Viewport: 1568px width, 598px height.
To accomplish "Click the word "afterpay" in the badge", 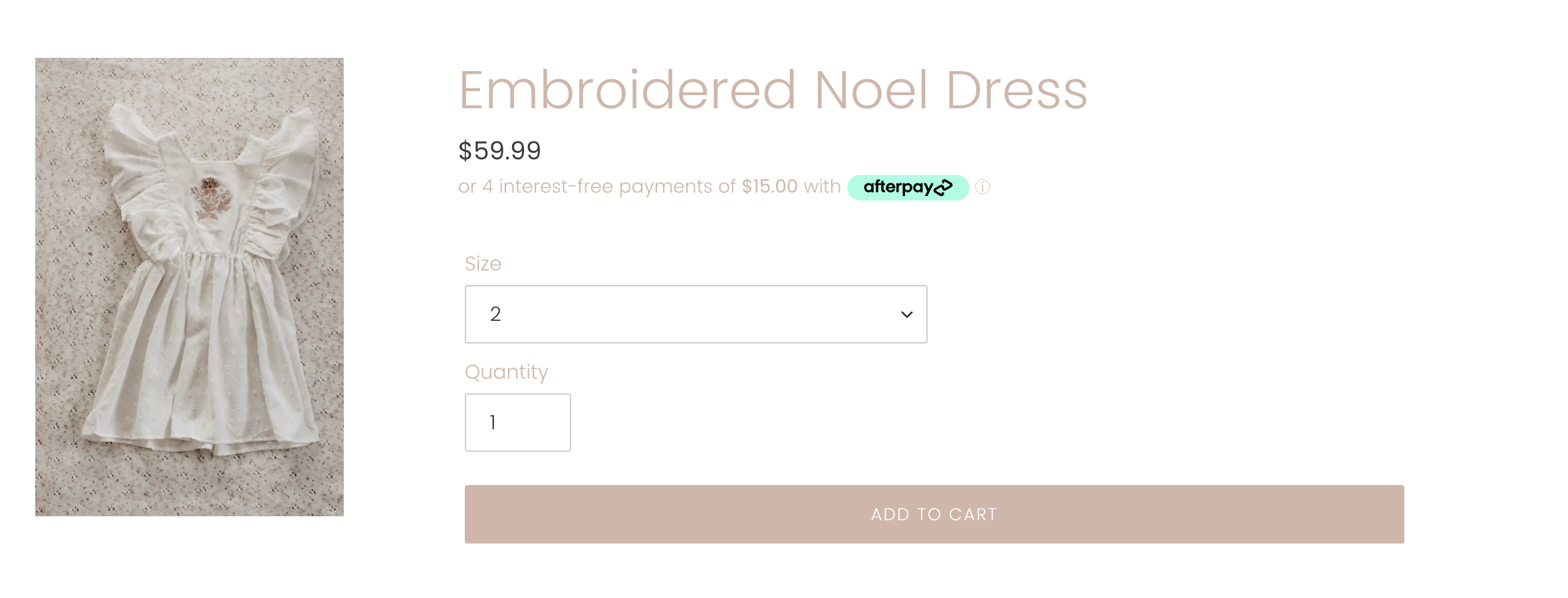I will point(898,187).
